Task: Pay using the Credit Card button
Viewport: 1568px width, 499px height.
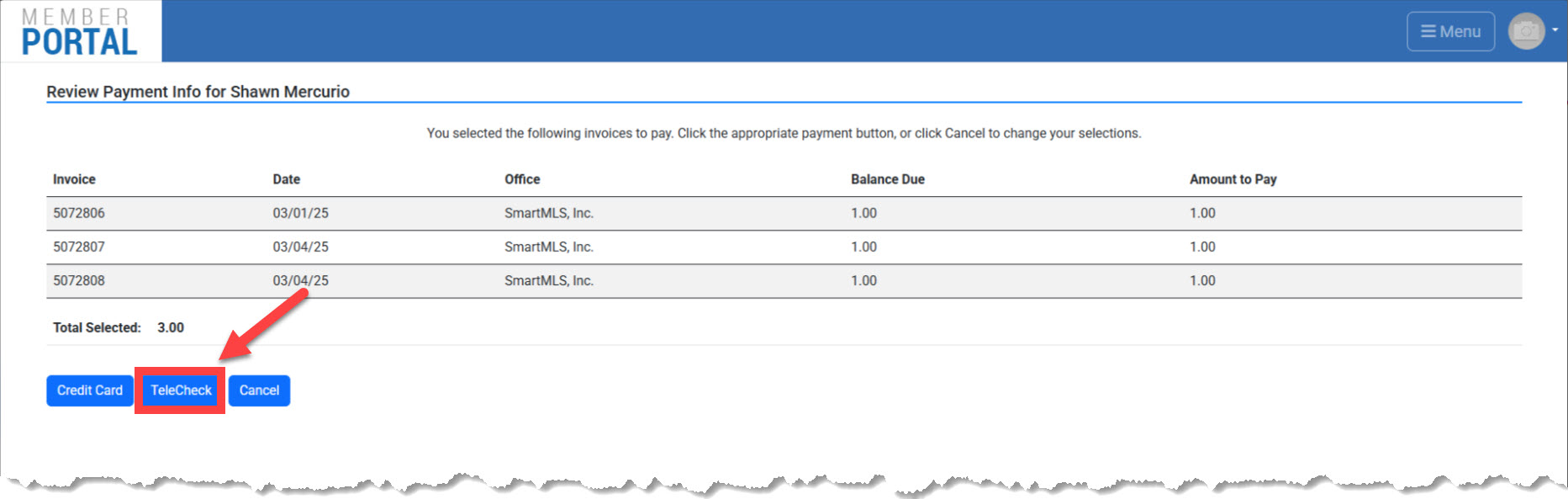Action: 89,390
